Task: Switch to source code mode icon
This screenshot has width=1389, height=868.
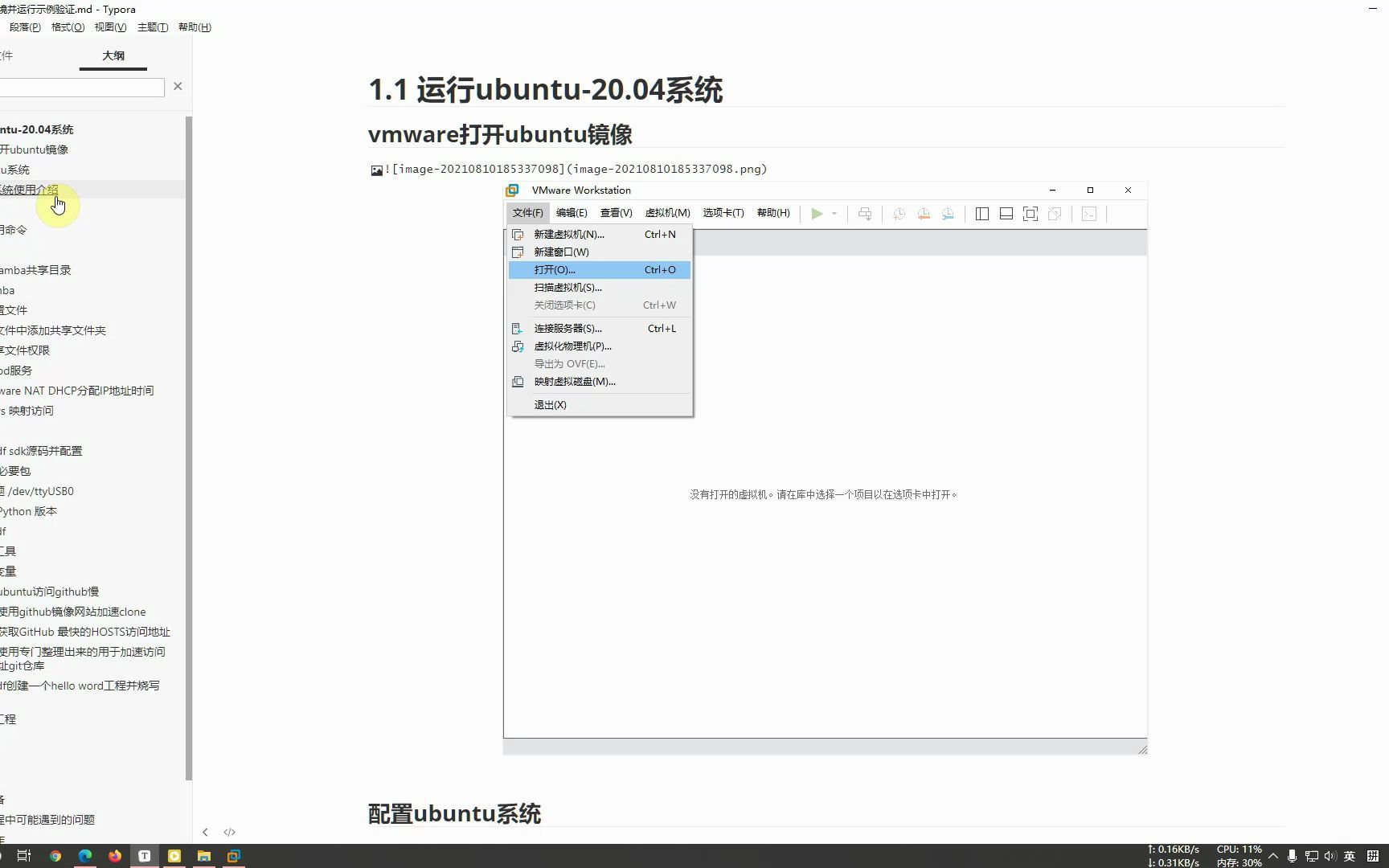Action: pos(229,832)
